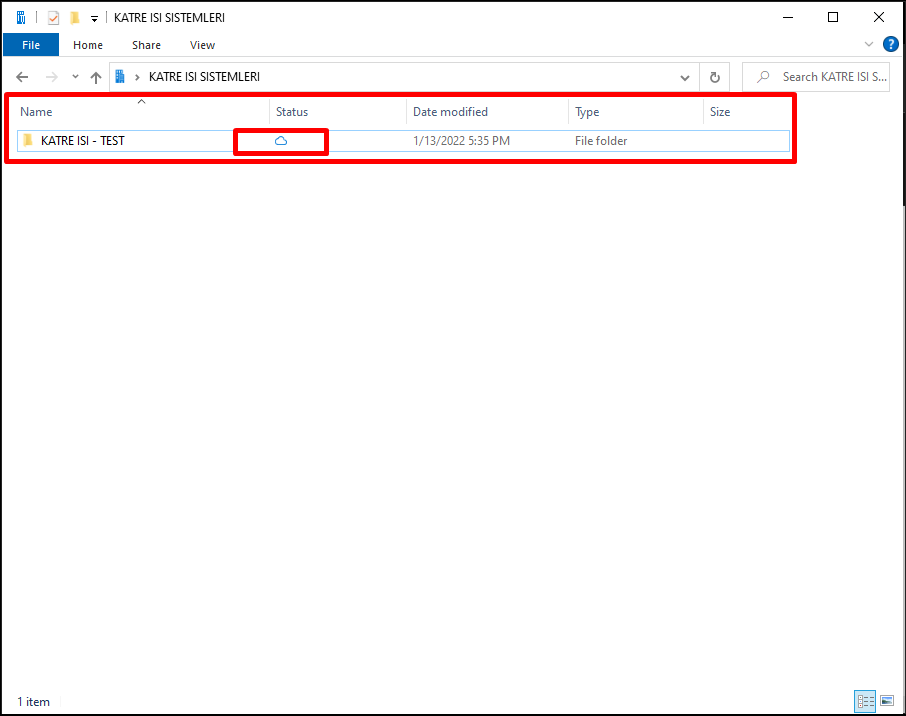Screen dimensions: 906x716
Task: Click the search magnifier icon
Action: pos(763,76)
